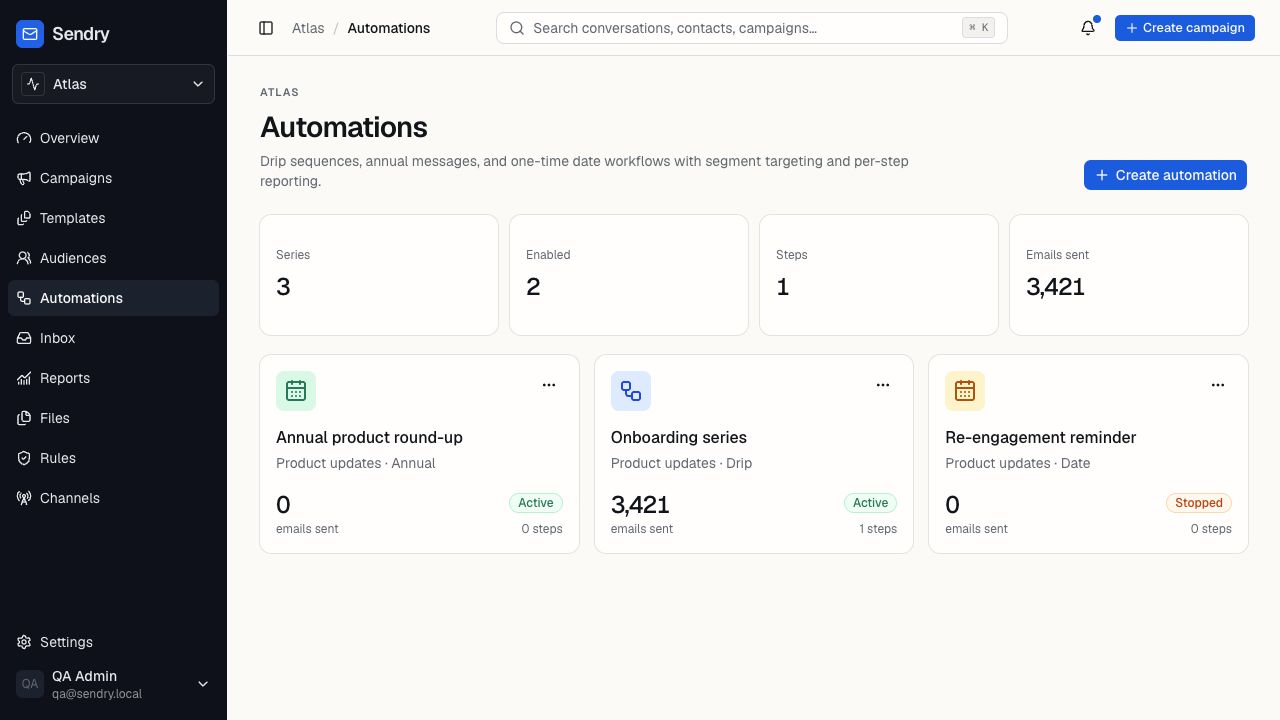Open options menu for Onboarding series
The image size is (1280, 720).
[x=883, y=385]
